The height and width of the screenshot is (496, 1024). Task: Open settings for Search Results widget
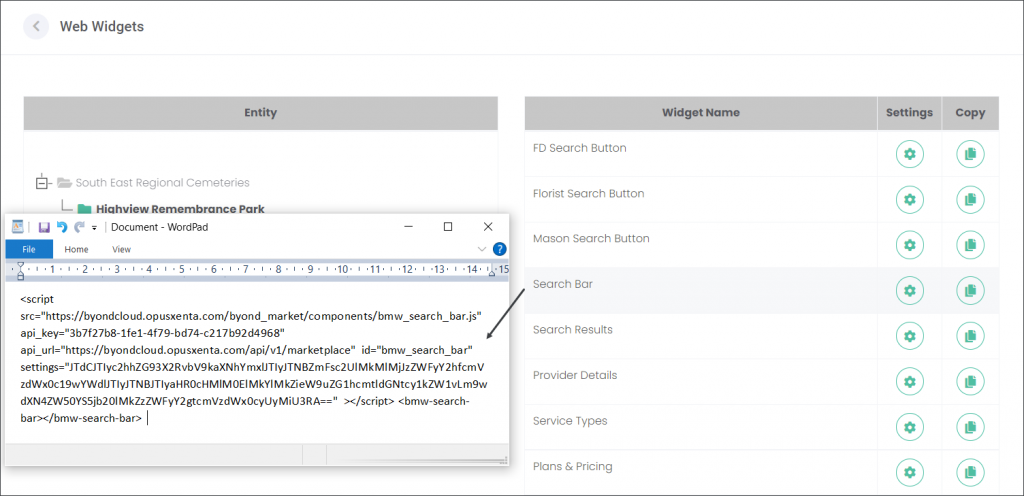tap(910, 336)
